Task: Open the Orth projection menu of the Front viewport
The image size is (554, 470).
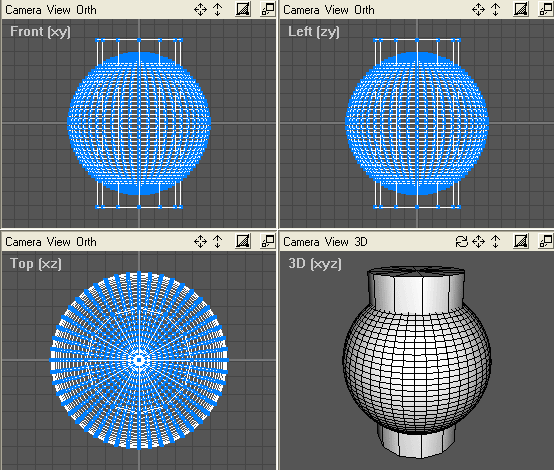Action: [x=86, y=10]
